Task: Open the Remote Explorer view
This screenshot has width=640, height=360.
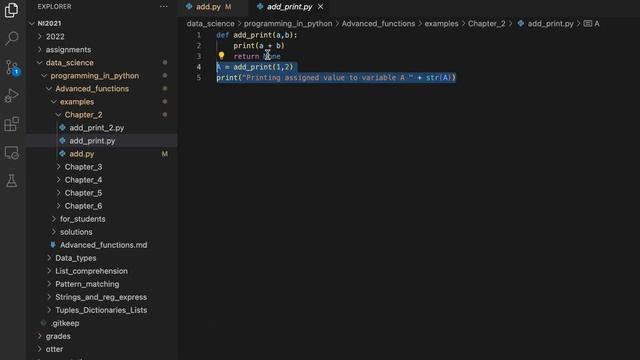Action: click(11, 153)
